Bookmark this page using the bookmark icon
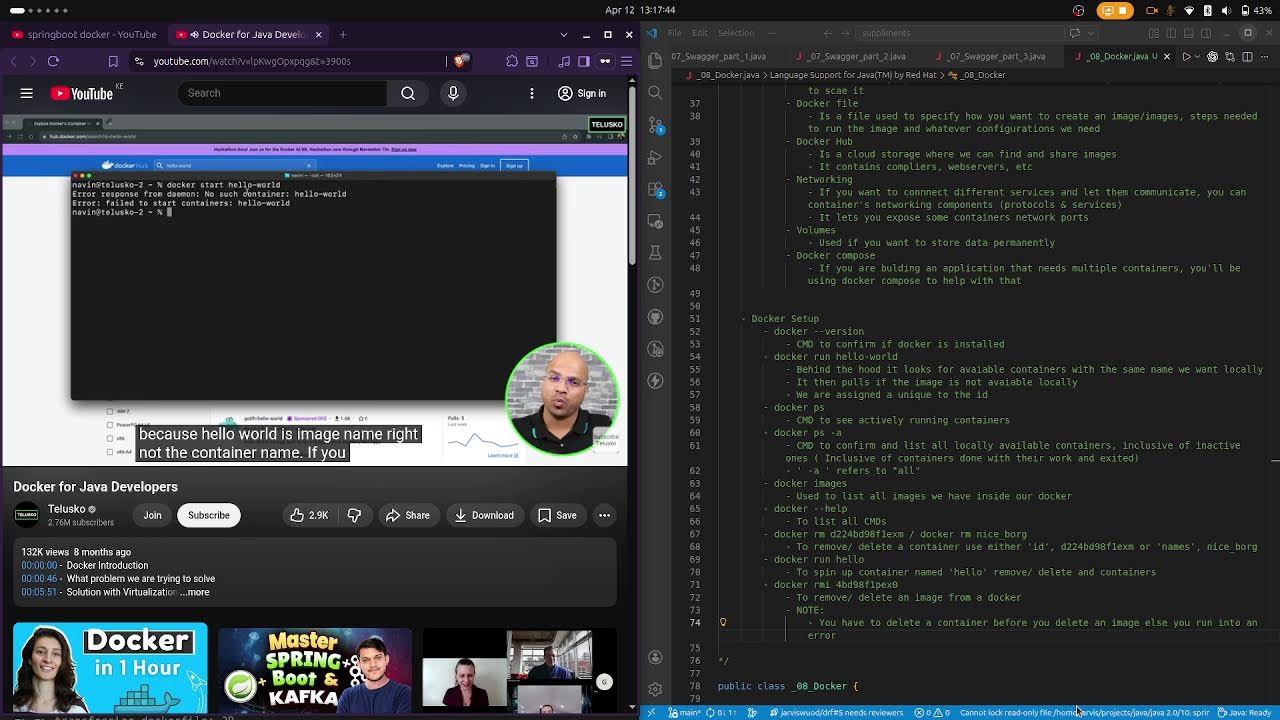 tap(113, 61)
